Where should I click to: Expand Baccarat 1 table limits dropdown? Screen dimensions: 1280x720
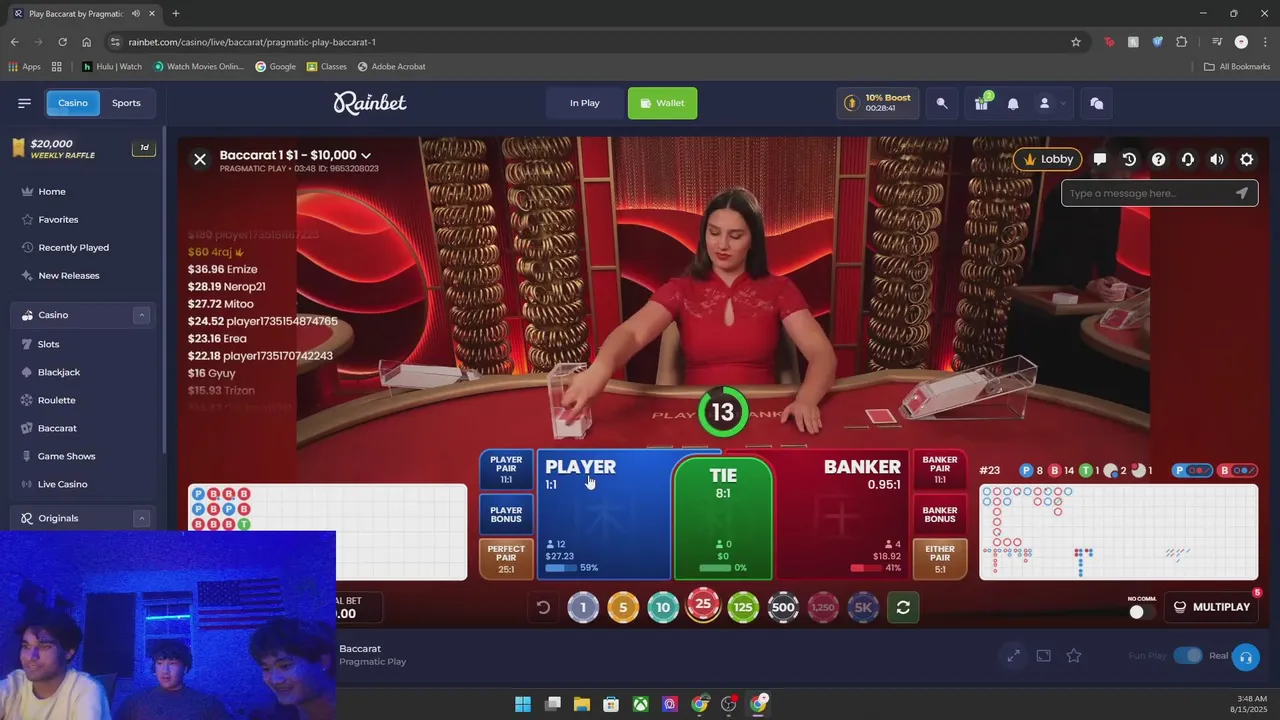coord(366,155)
